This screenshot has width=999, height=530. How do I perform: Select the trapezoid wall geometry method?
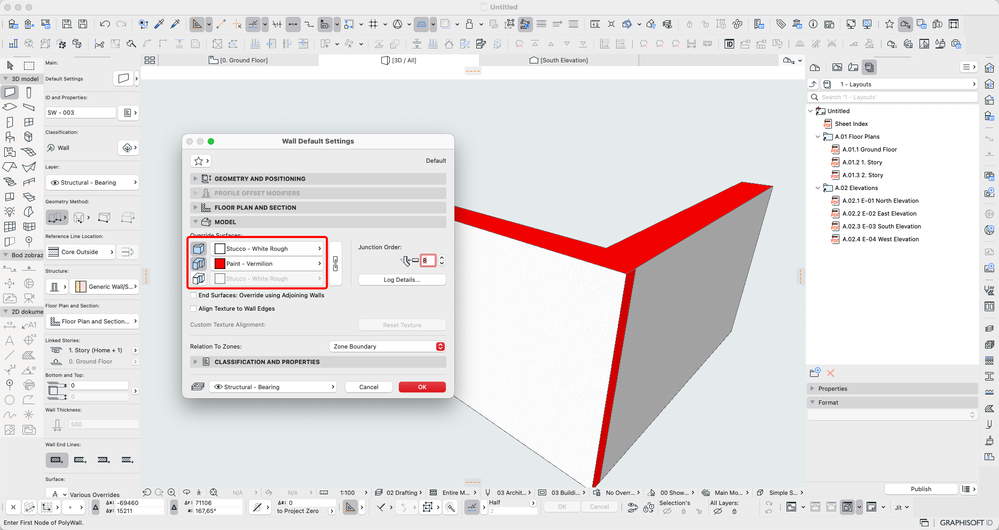104,217
